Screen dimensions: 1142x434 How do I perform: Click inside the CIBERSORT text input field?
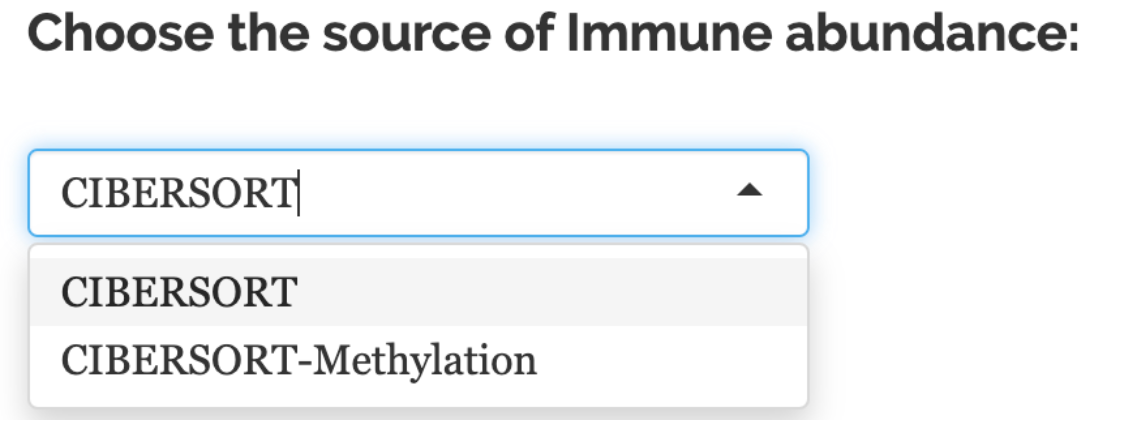click(x=400, y=192)
